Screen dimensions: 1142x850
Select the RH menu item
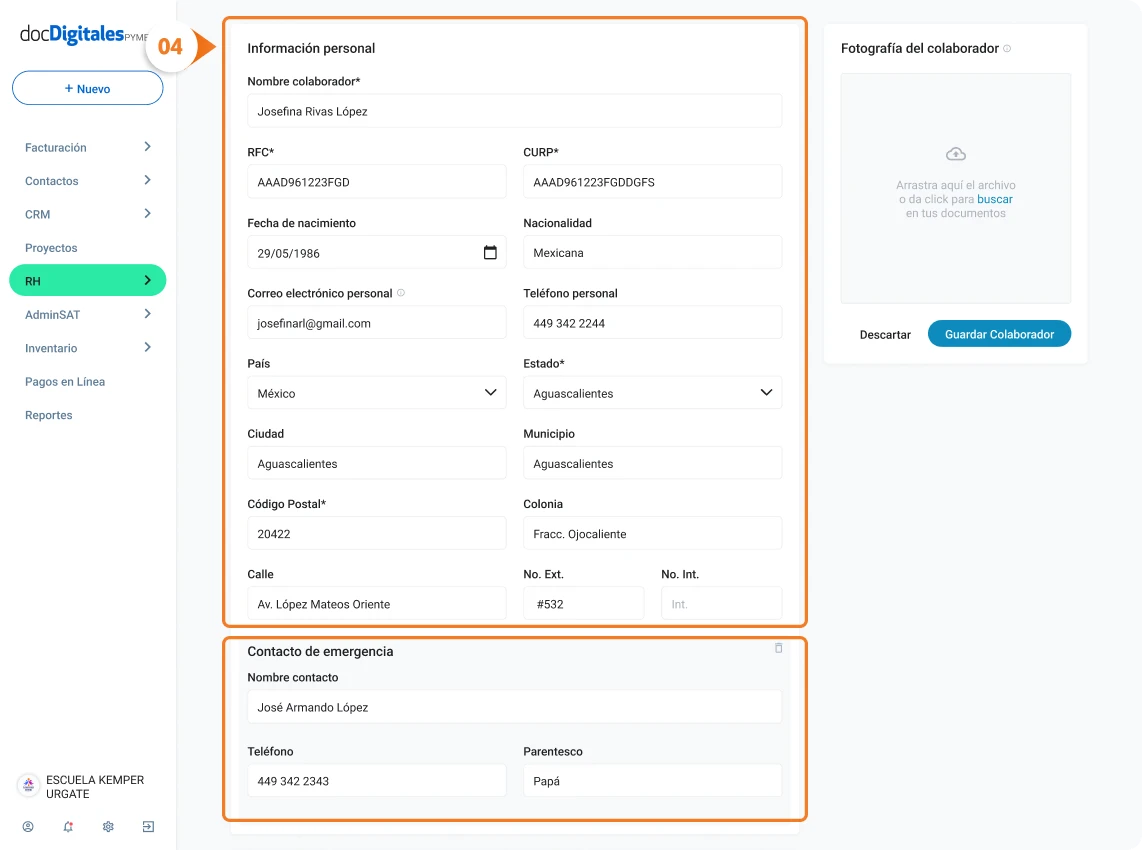(x=87, y=281)
